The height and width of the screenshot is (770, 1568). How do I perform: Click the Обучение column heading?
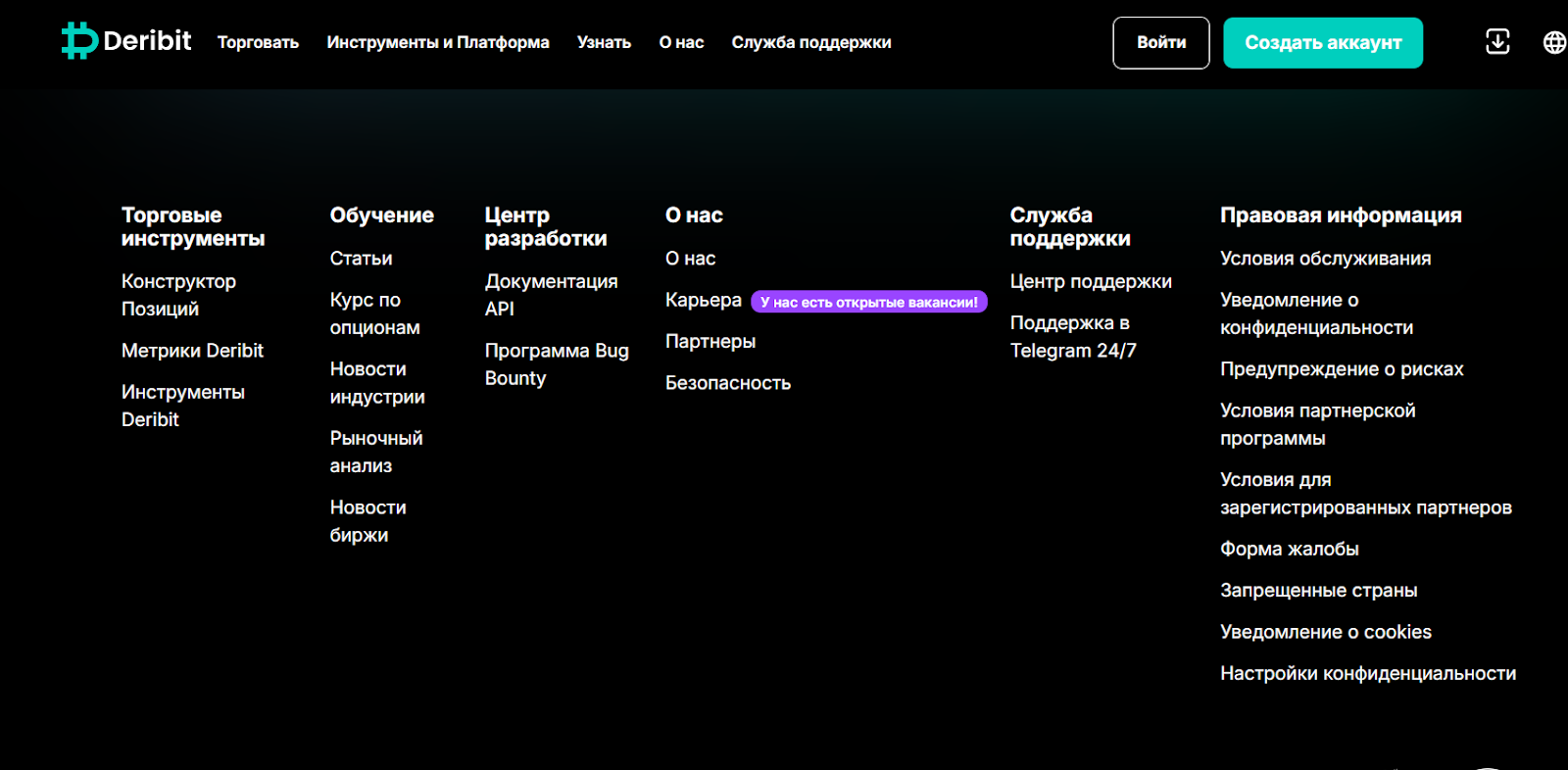pyautogui.click(x=382, y=216)
